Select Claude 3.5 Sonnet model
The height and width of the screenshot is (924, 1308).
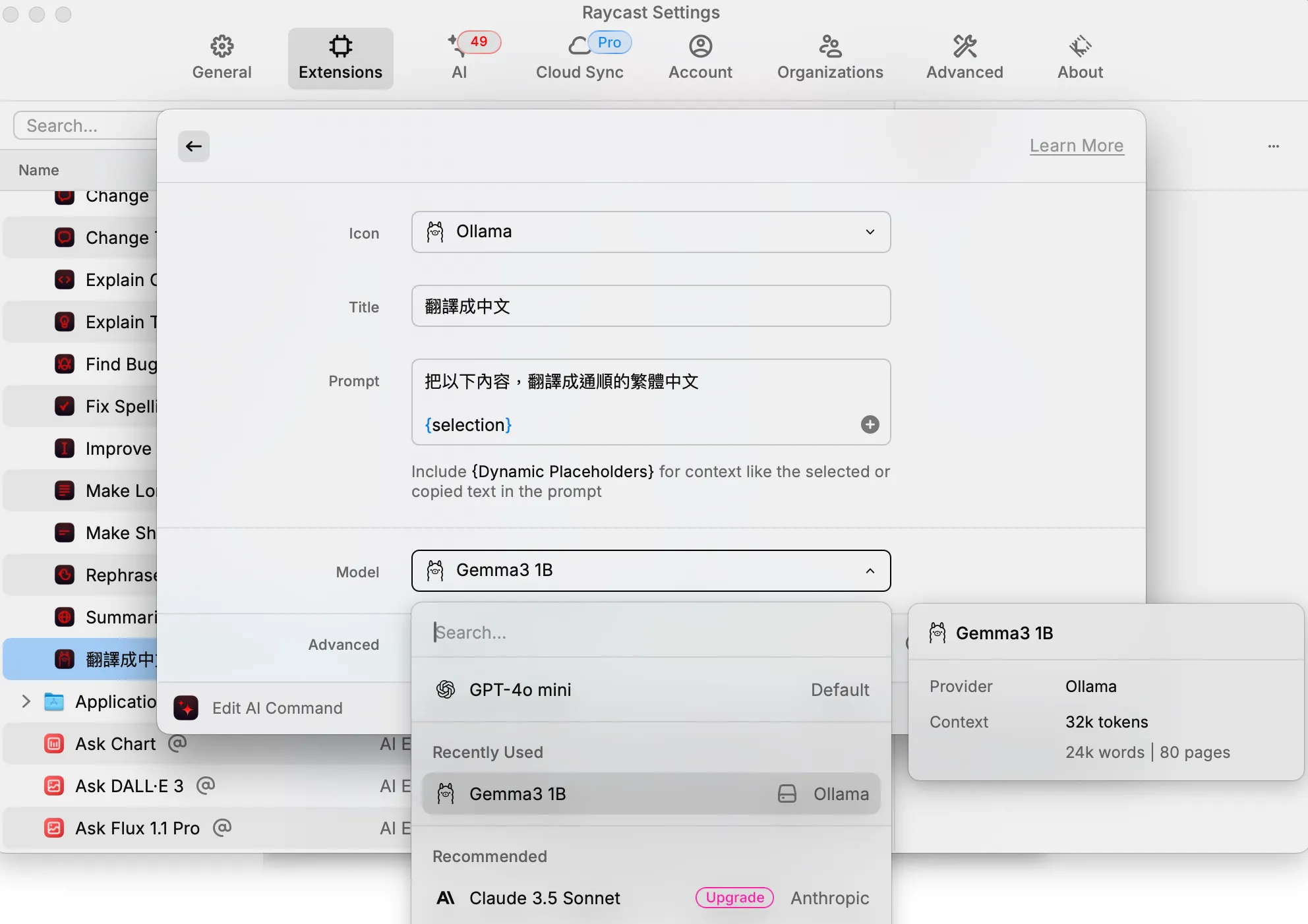(651, 898)
